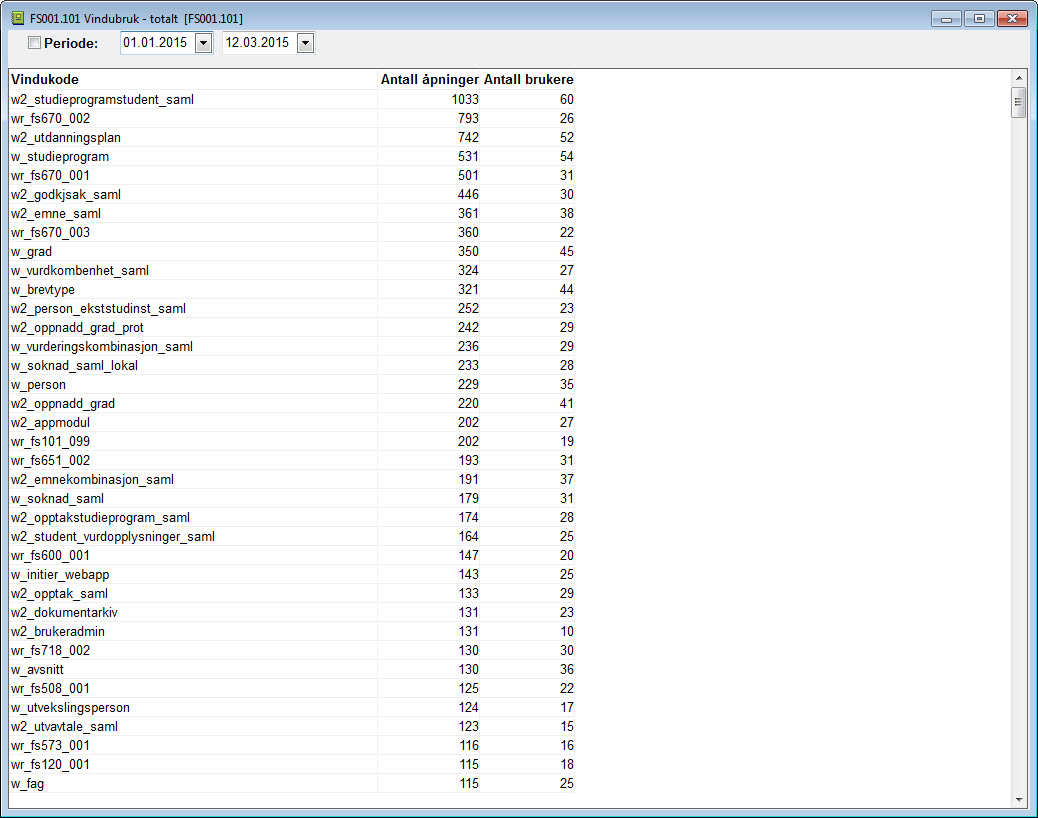Select row w2_studieprogramstudent_saml

[x=292, y=99]
